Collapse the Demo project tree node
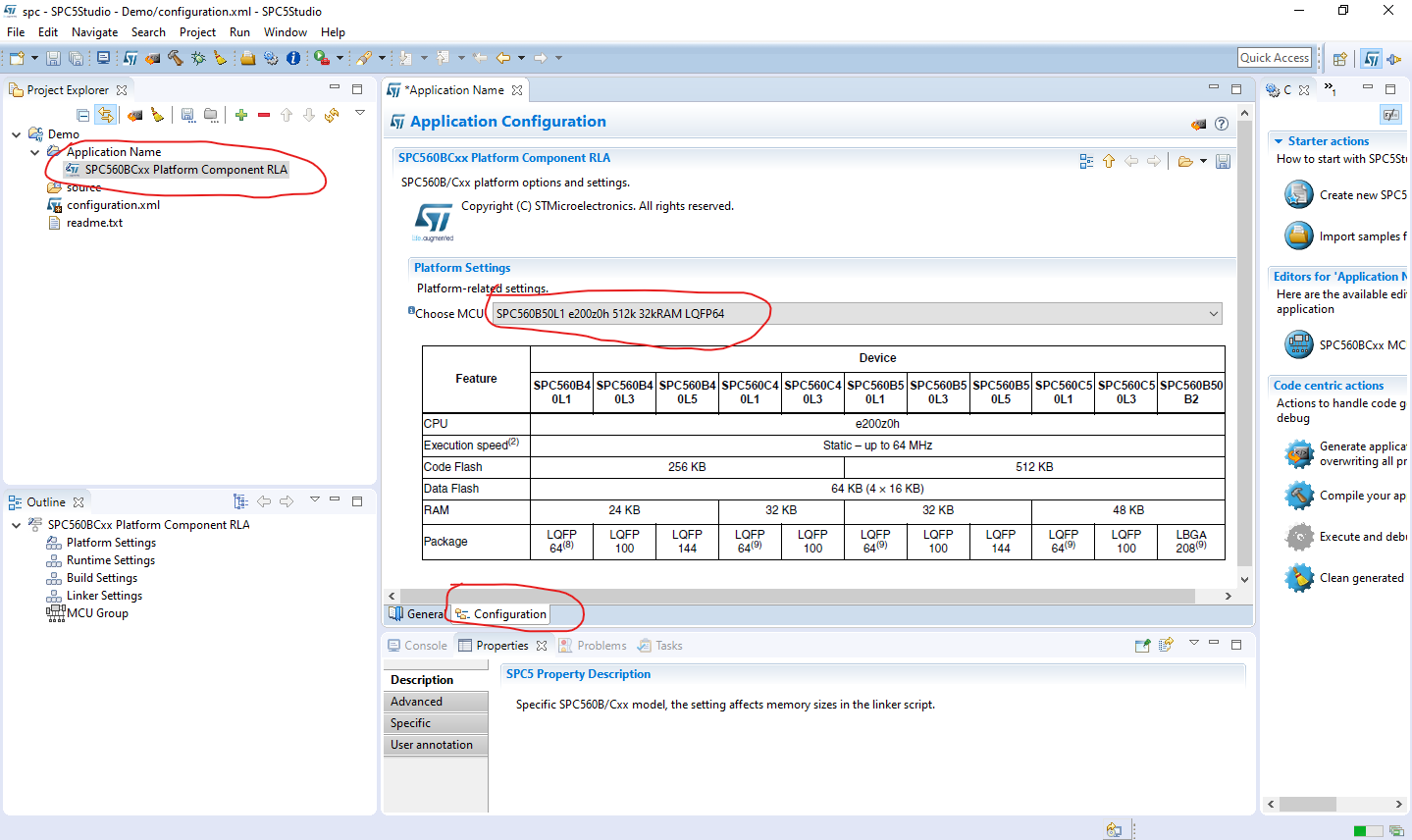Screen dimensions: 1412x840 click(16, 134)
